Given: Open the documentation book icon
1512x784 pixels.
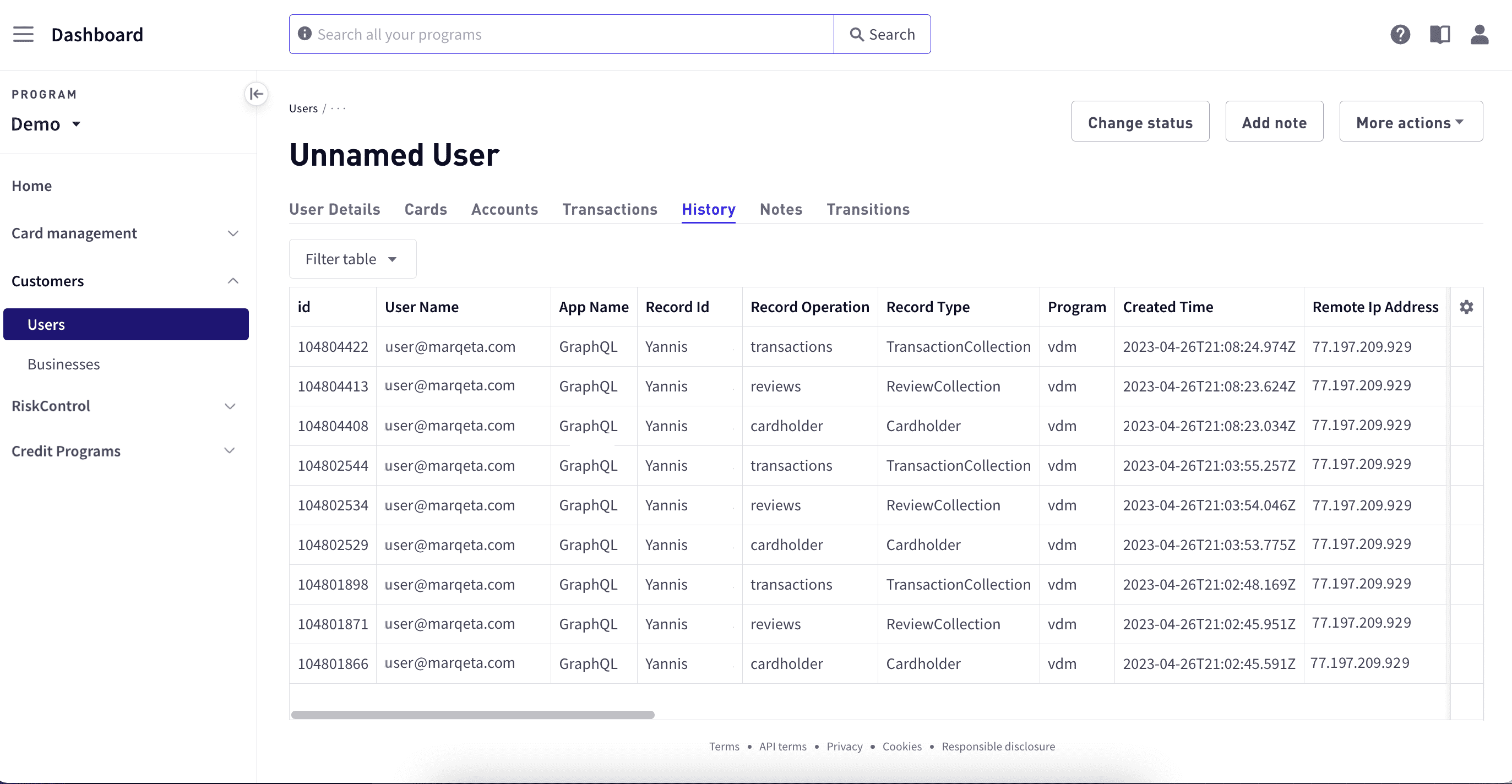Looking at the screenshot, I should (x=1440, y=34).
